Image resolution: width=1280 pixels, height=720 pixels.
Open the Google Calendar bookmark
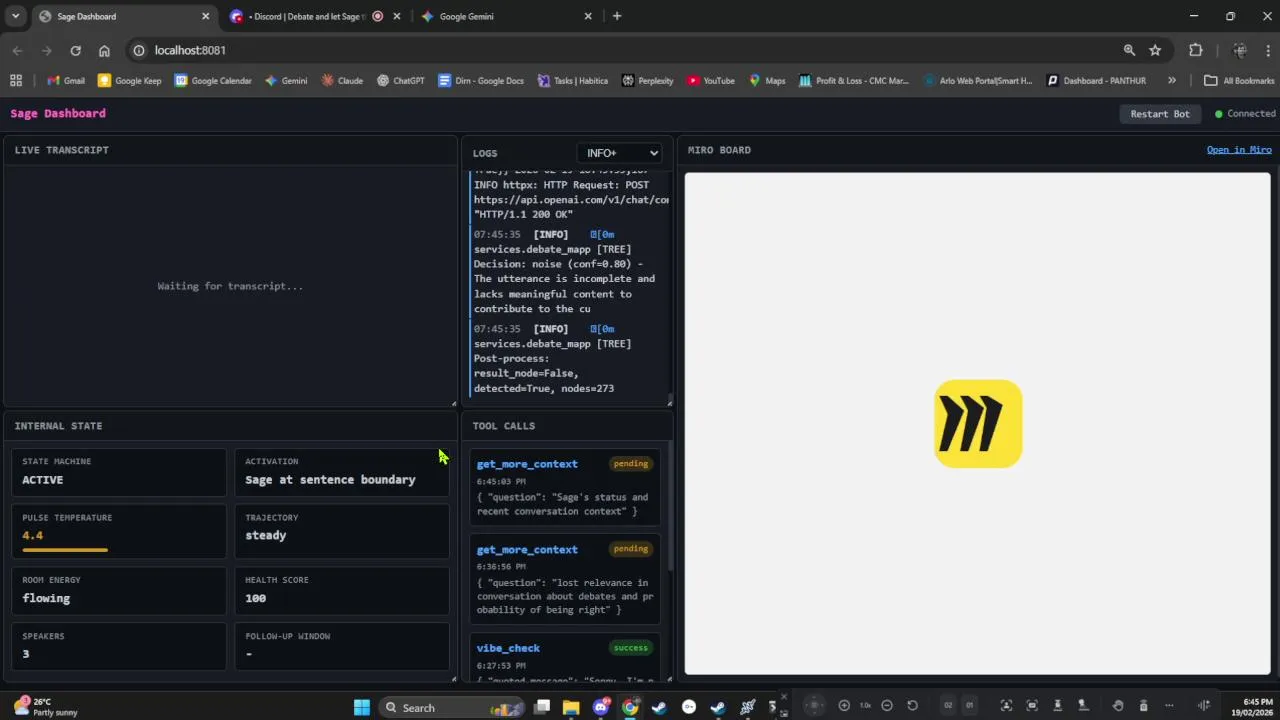tap(213, 81)
